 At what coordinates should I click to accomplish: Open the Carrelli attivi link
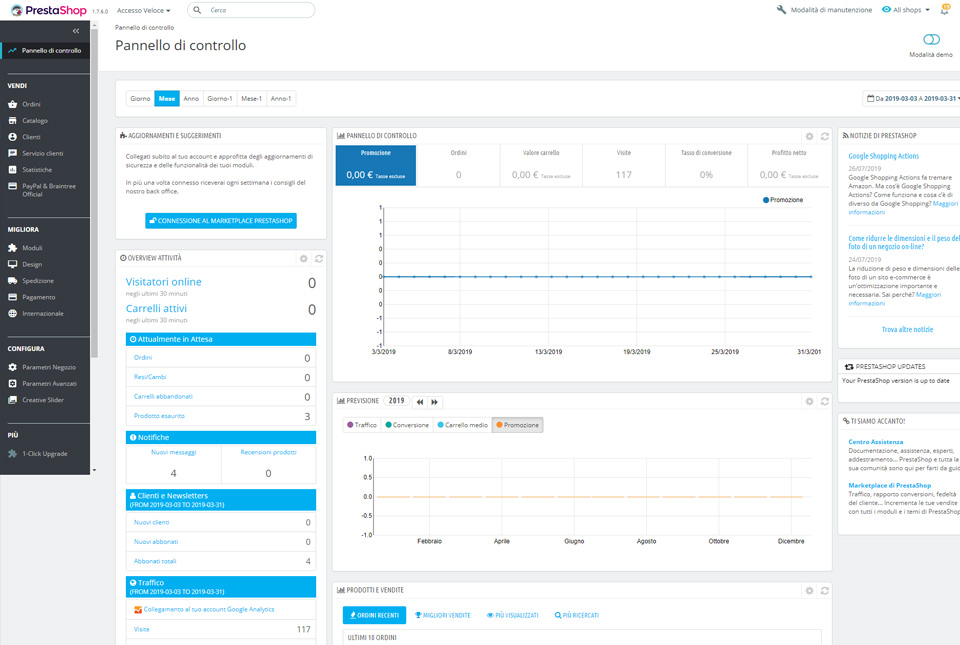tap(156, 309)
